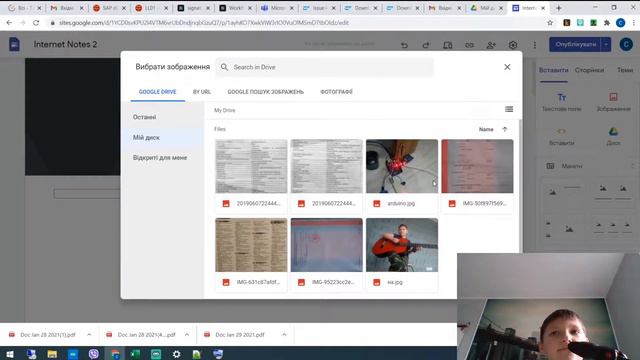Open the More options menu in Sites
This screenshot has height=360, width=640.
pyautogui.click(x=535, y=45)
